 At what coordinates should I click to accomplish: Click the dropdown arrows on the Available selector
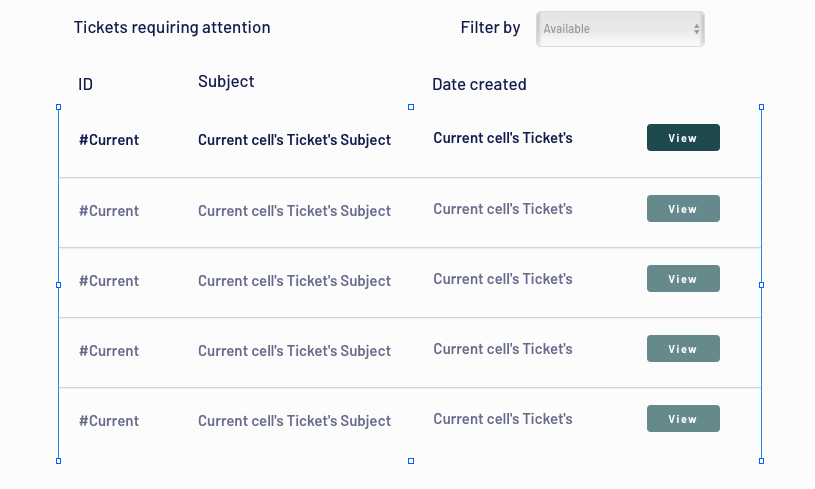point(696,29)
